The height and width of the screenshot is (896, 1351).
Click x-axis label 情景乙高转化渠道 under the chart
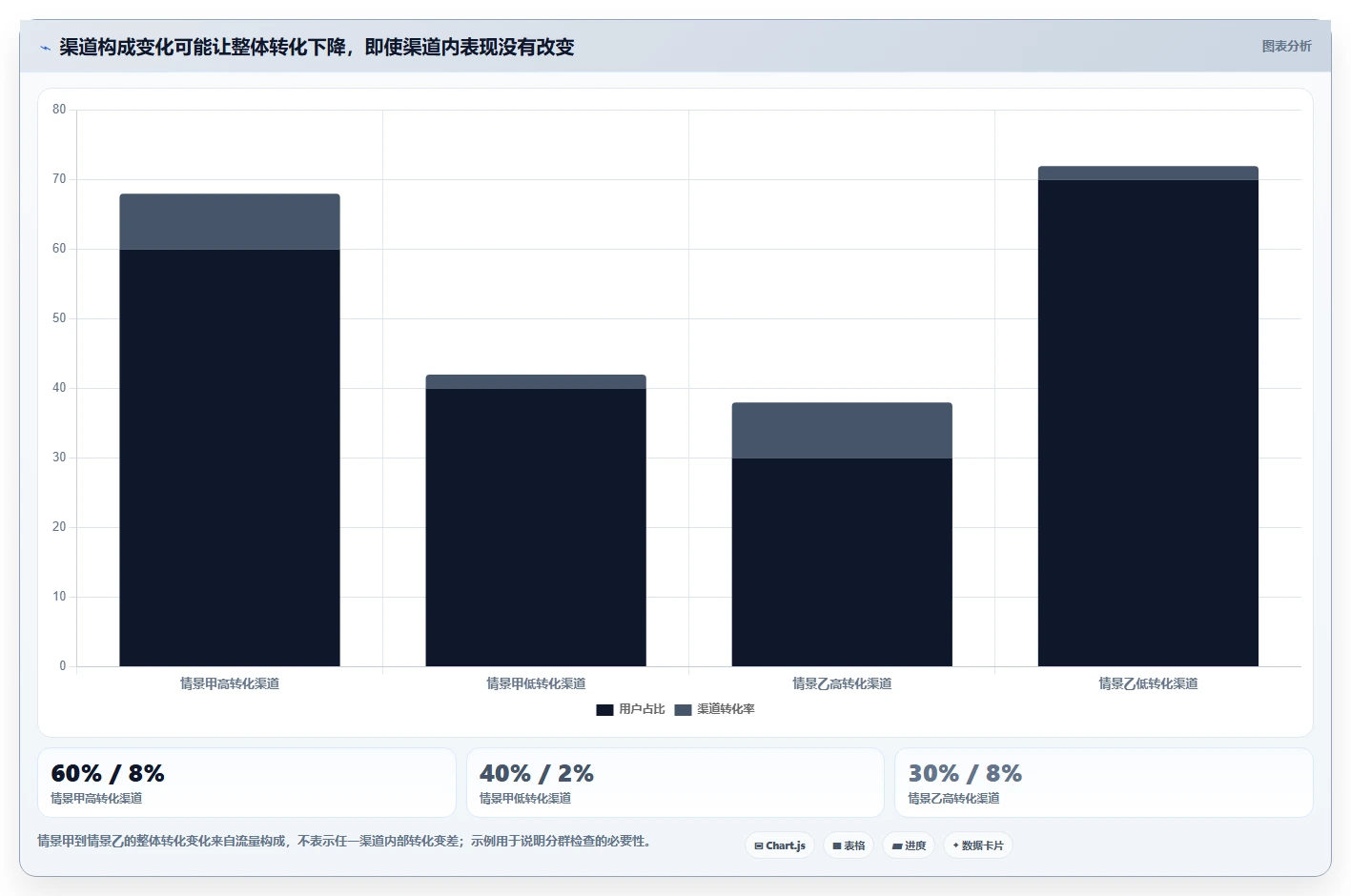tap(842, 683)
